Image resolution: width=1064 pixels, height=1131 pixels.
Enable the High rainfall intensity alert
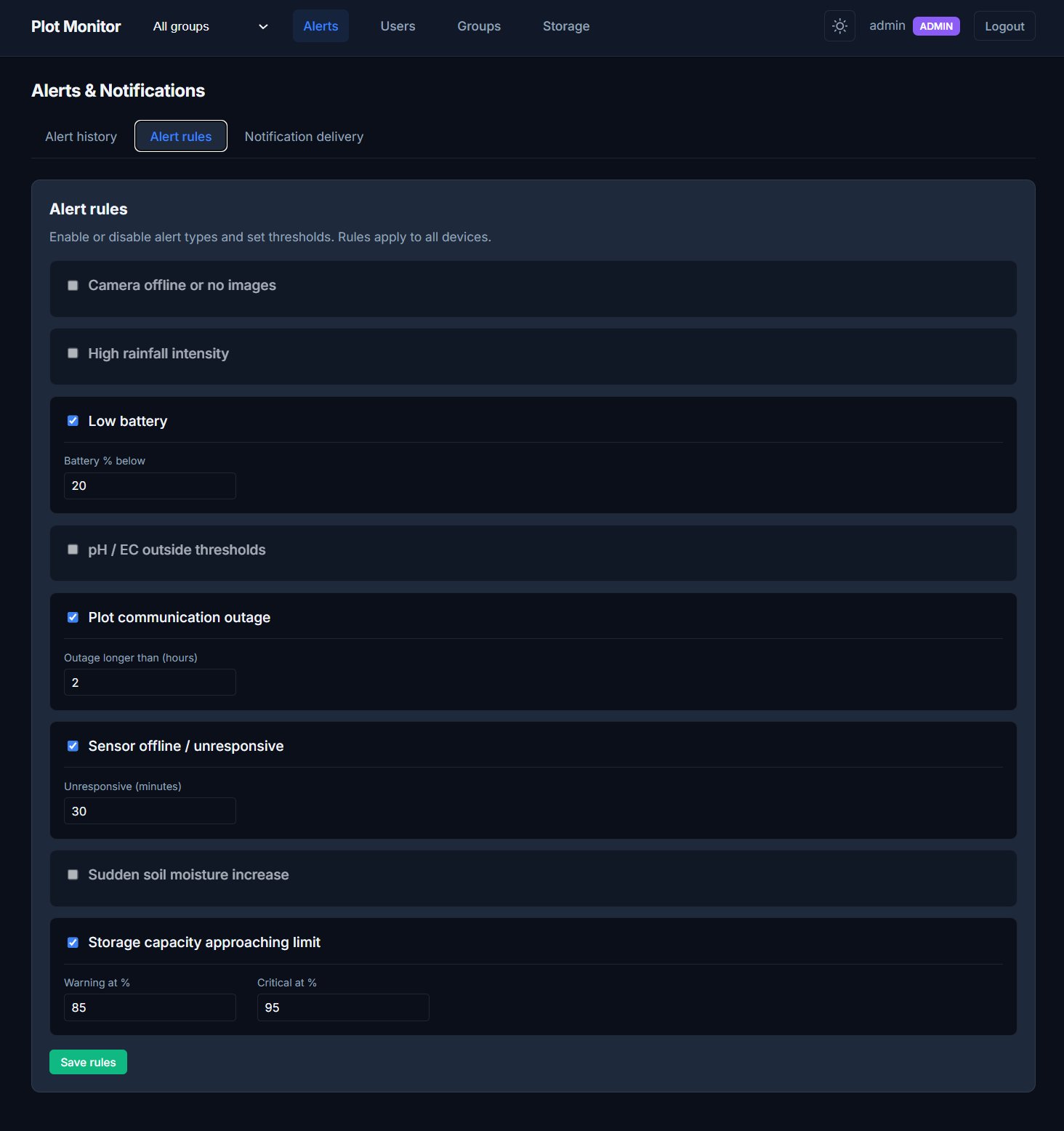point(73,353)
